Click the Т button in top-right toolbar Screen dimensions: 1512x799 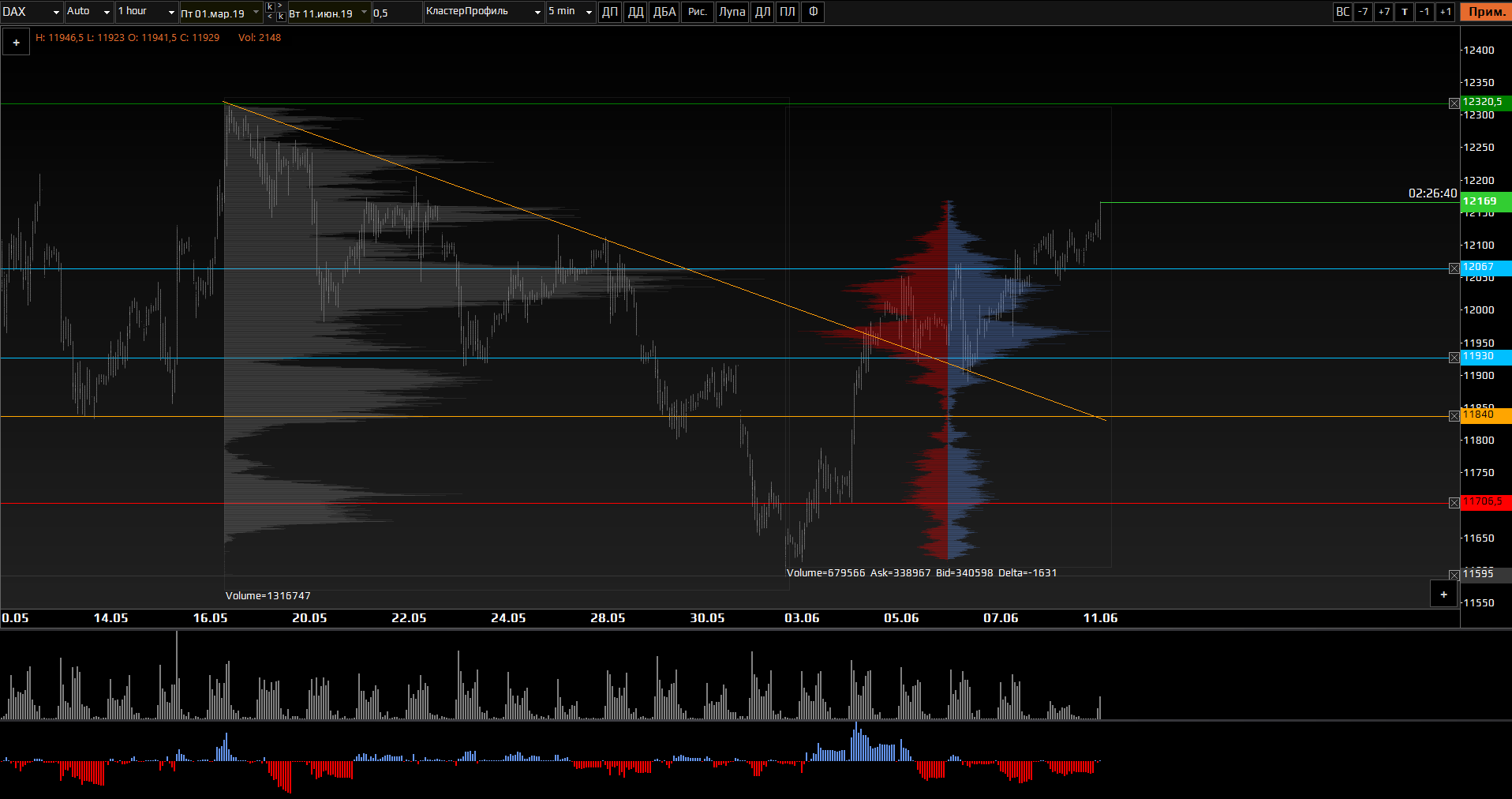click(x=1405, y=12)
